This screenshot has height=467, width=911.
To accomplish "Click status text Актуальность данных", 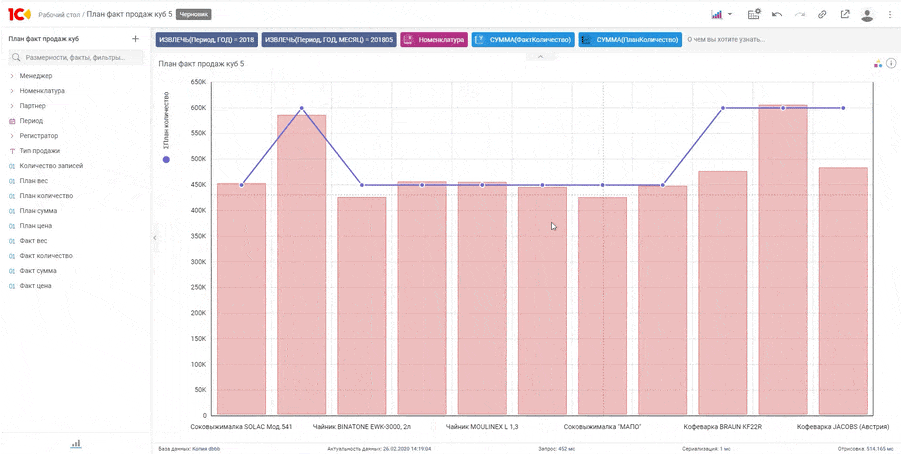I will tap(379, 449).
